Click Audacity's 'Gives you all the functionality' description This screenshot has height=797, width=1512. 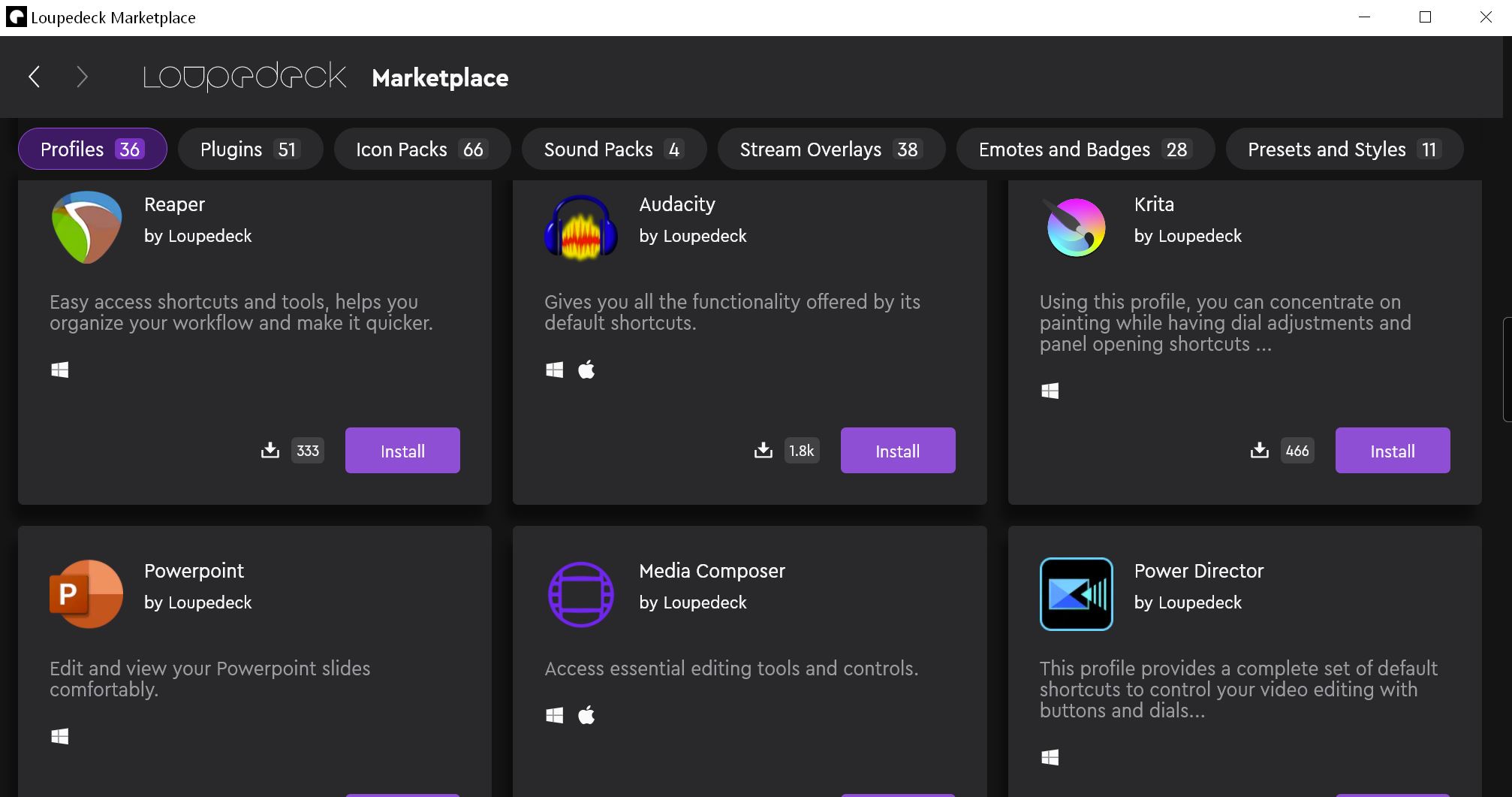coord(732,312)
